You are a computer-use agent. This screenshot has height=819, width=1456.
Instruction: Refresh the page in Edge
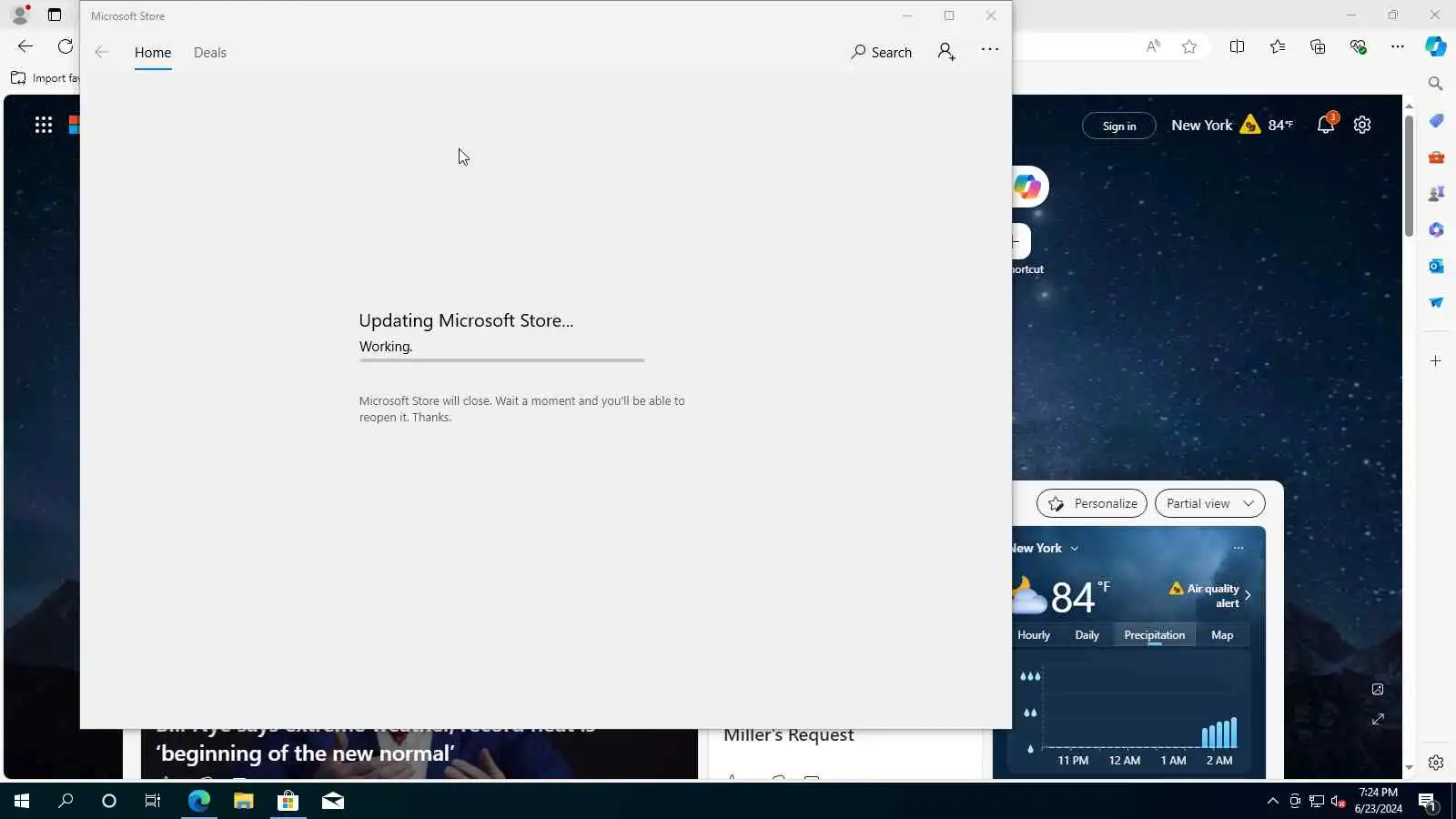pyautogui.click(x=65, y=46)
